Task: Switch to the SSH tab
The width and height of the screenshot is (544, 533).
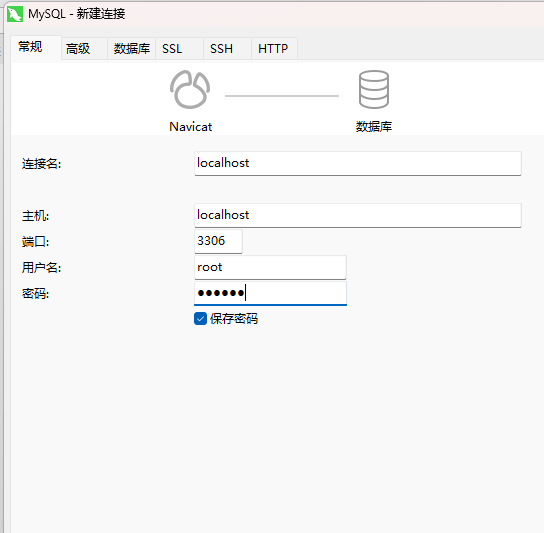Action: (227, 49)
